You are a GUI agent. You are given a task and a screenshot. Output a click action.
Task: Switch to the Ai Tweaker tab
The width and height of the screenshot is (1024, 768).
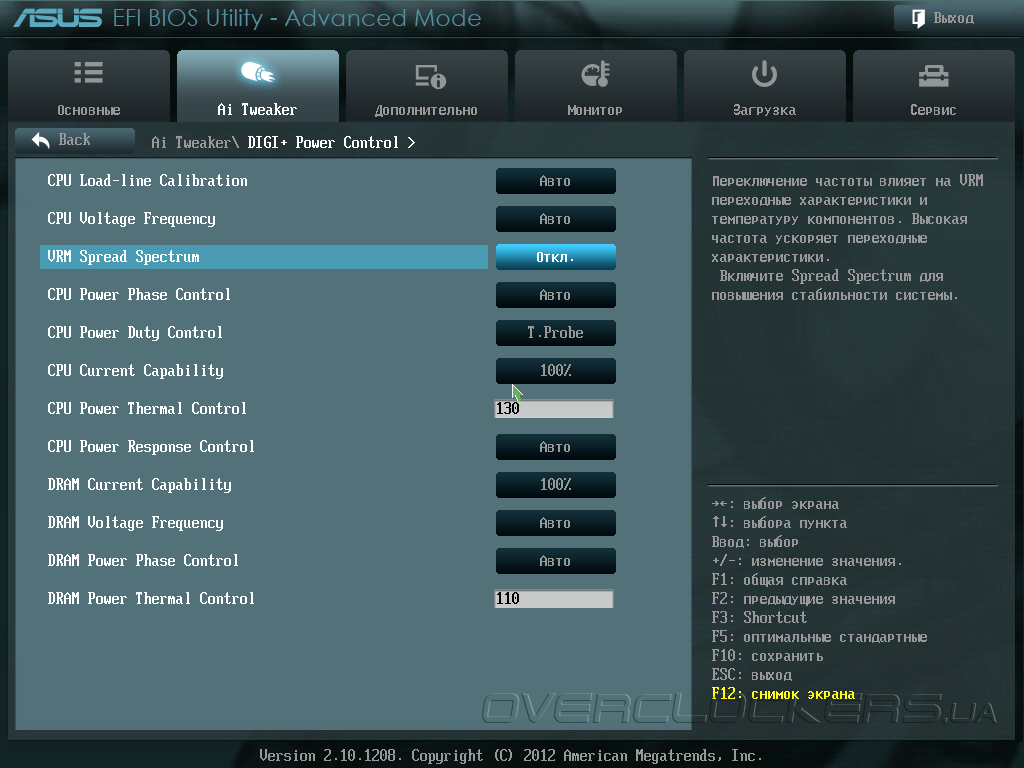point(257,86)
